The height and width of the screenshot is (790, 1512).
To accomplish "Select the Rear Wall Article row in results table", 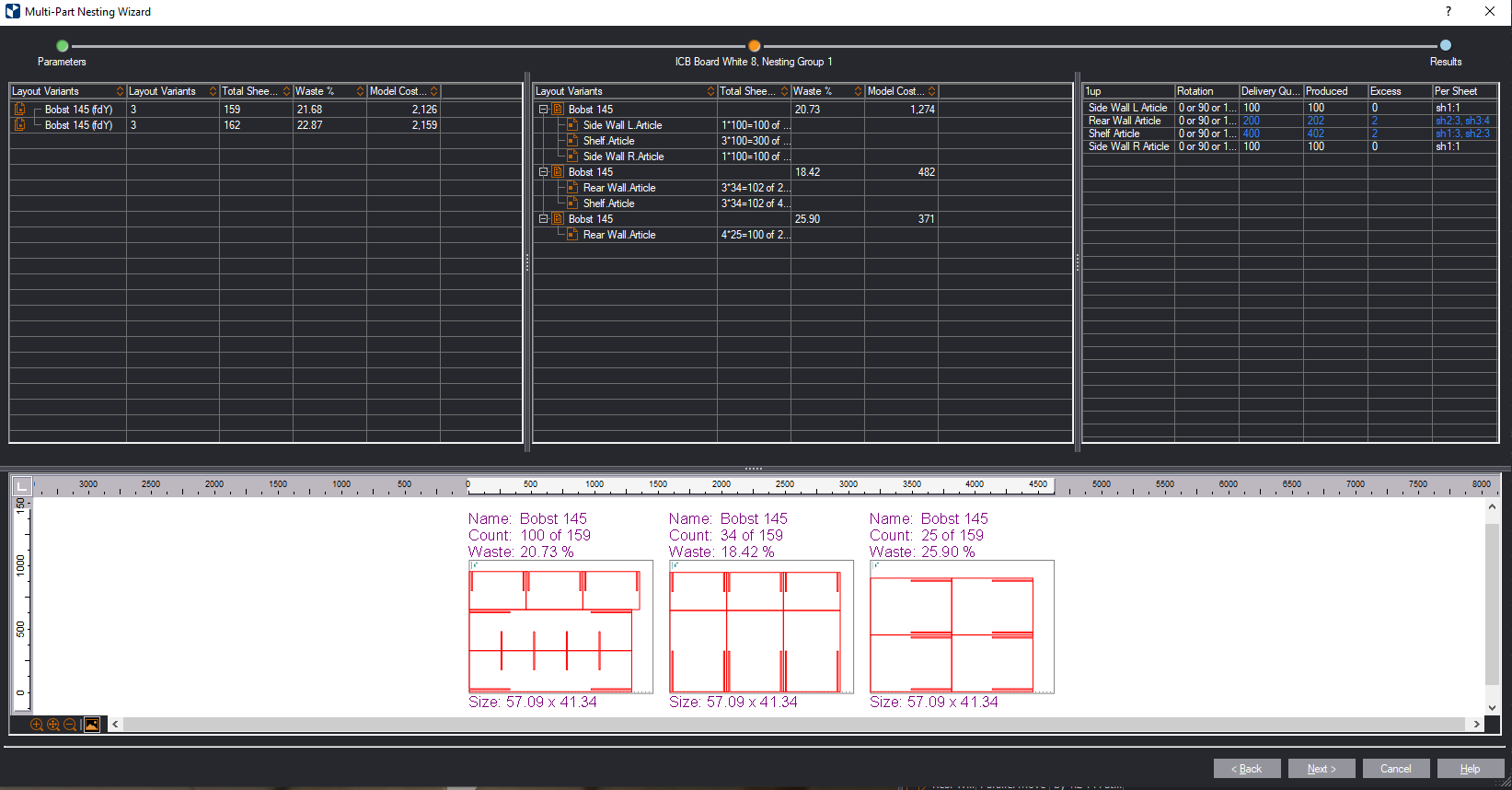I will point(1290,121).
